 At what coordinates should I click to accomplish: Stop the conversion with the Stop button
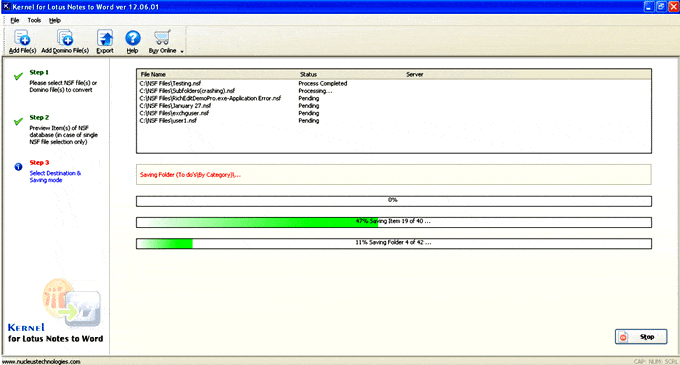[641, 336]
